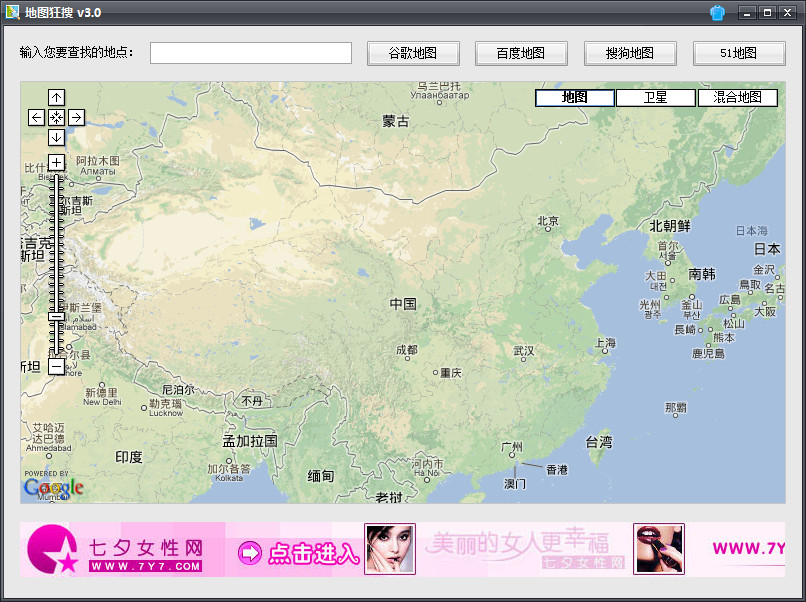Click the 北京 label on the map
This screenshot has width=806, height=602.
tap(548, 221)
